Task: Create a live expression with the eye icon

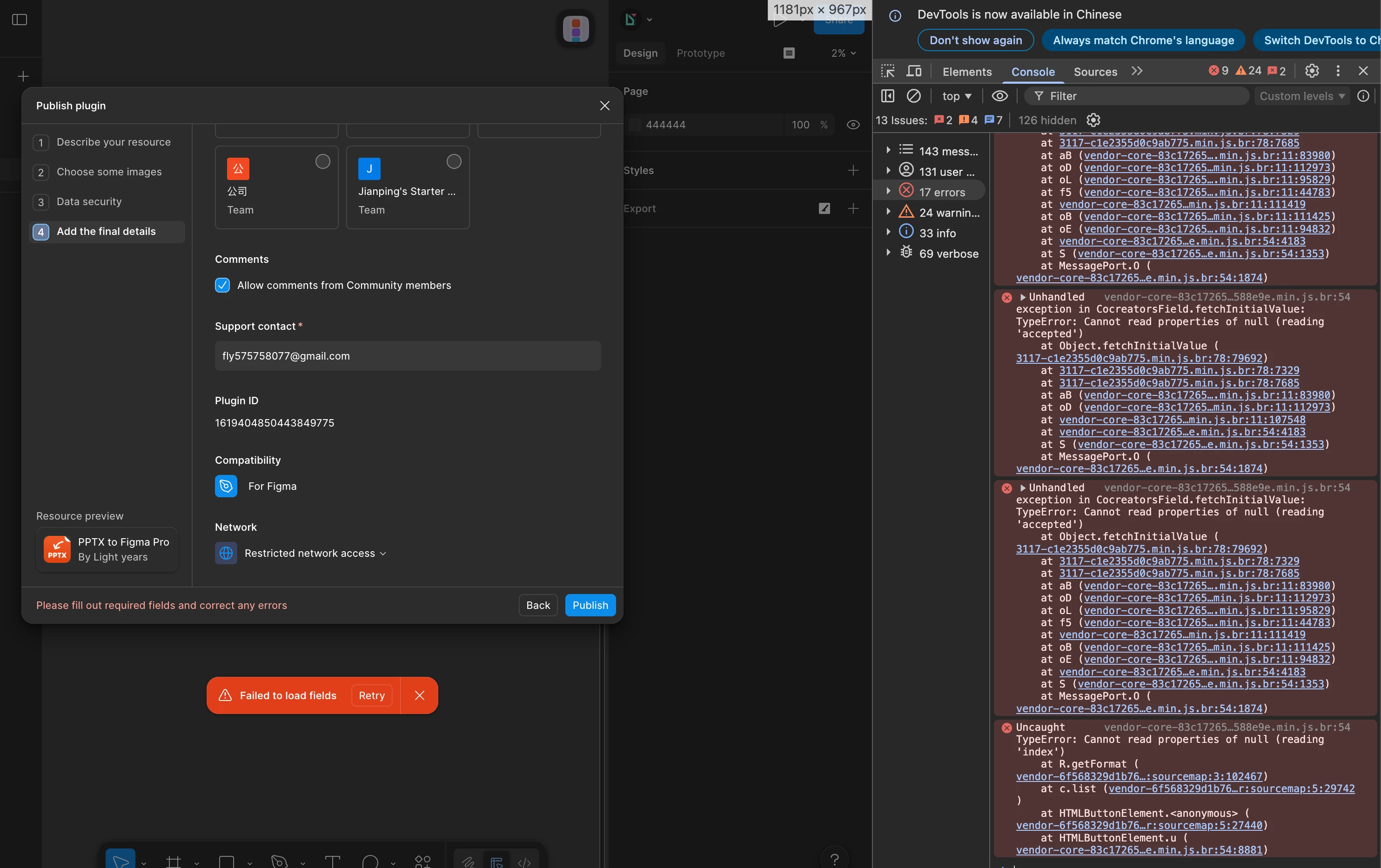Action: tap(999, 96)
